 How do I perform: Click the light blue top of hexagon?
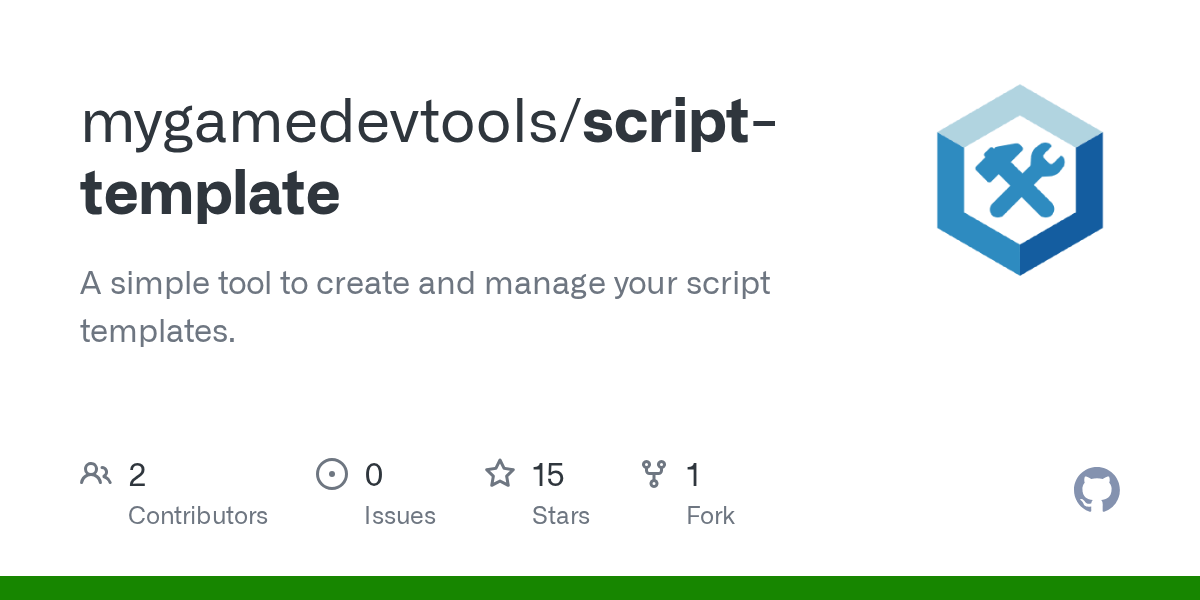point(1020,118)
